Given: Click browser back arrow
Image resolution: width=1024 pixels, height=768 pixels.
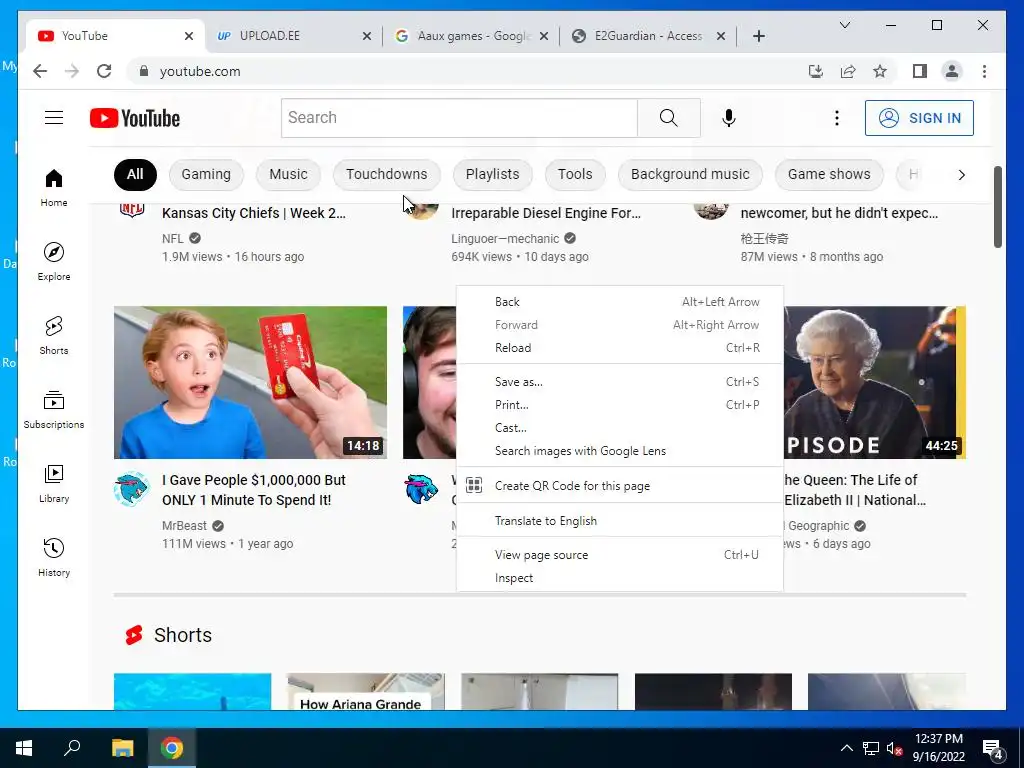Looking at the screenshot, I should [x=40, y=71].
